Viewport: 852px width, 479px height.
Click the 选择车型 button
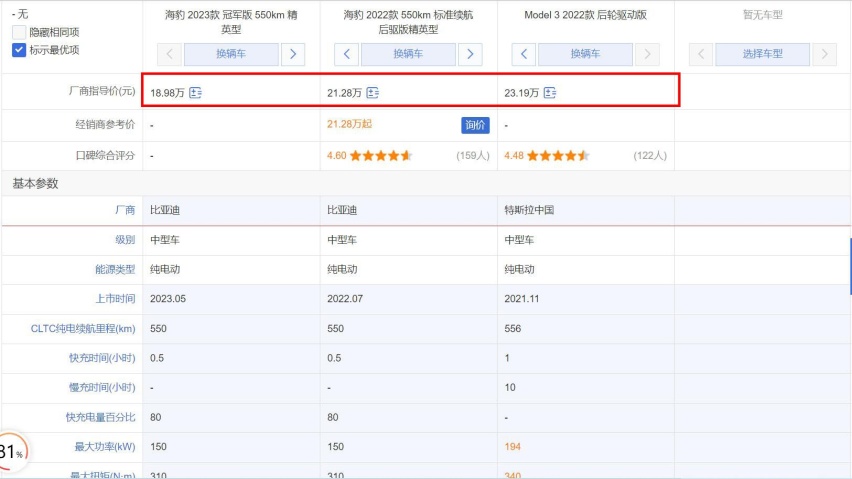[x=762, y=54]
